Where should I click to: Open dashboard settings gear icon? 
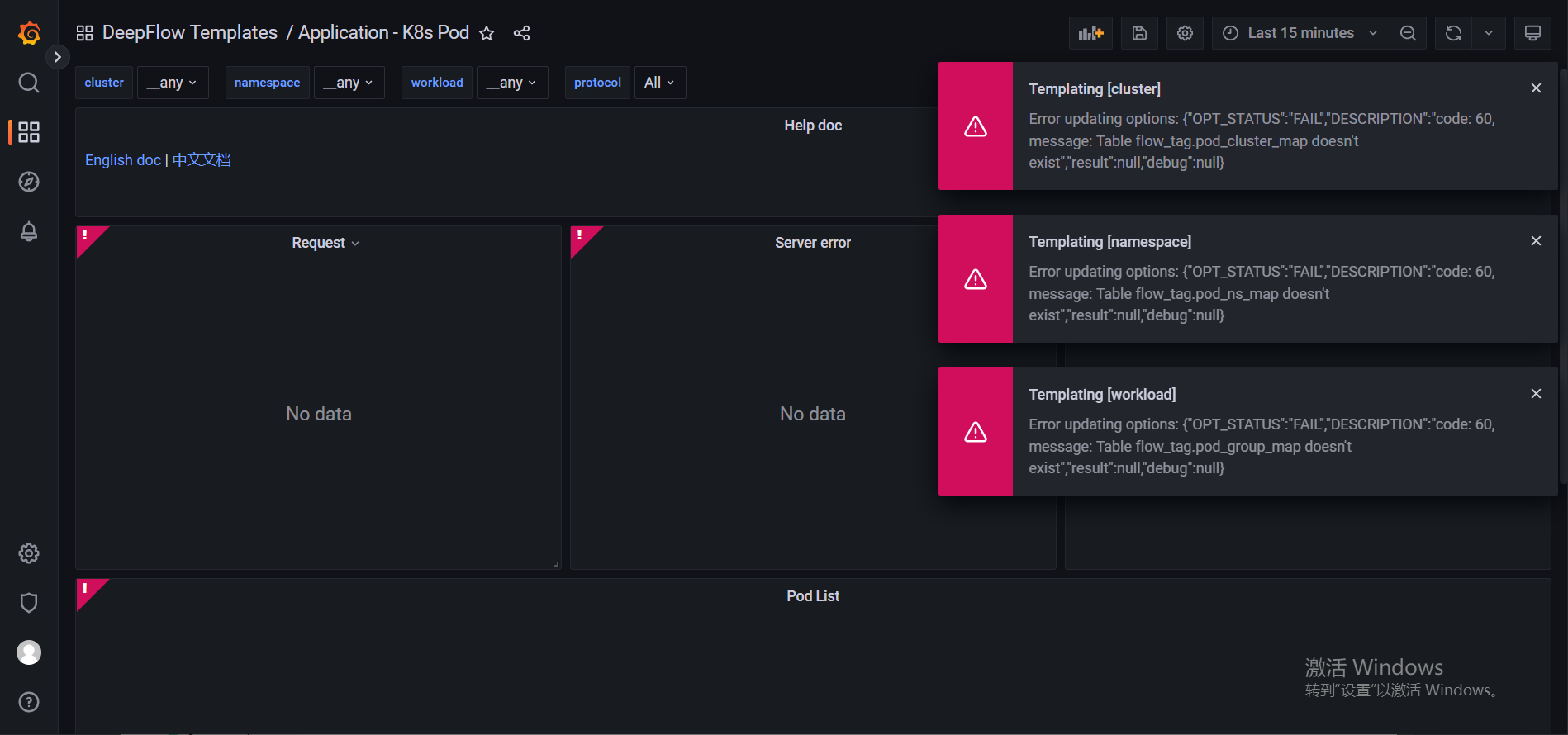click(1185, 33)
